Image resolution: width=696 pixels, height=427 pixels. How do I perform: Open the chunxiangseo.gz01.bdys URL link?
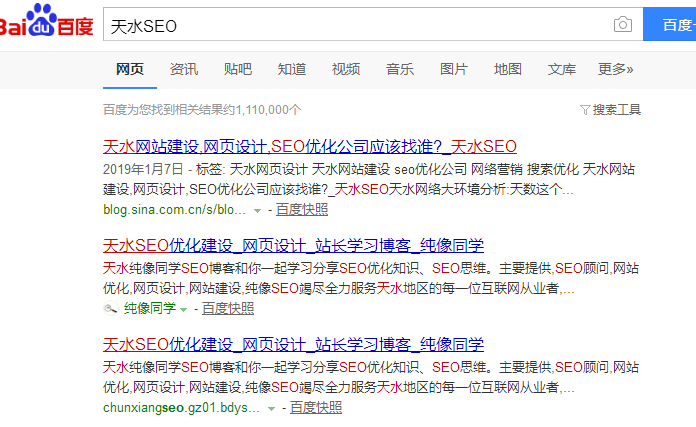coord(181,407)
